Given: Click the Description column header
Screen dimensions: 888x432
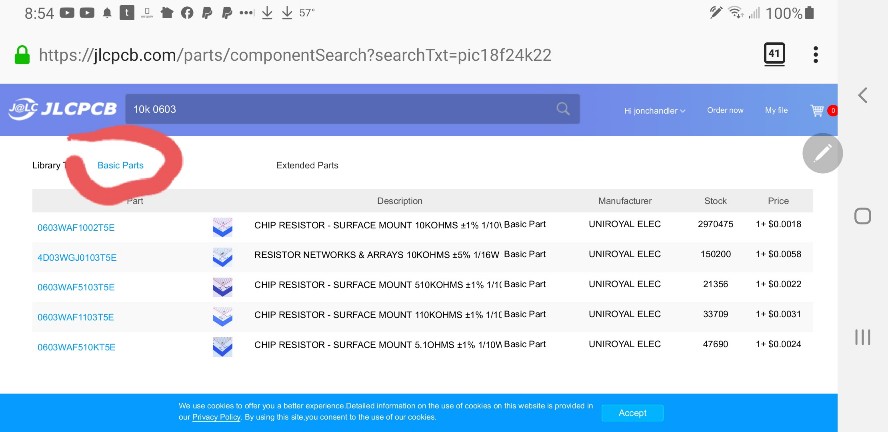Looking at the screenshot, I should (x=400, y=201).
